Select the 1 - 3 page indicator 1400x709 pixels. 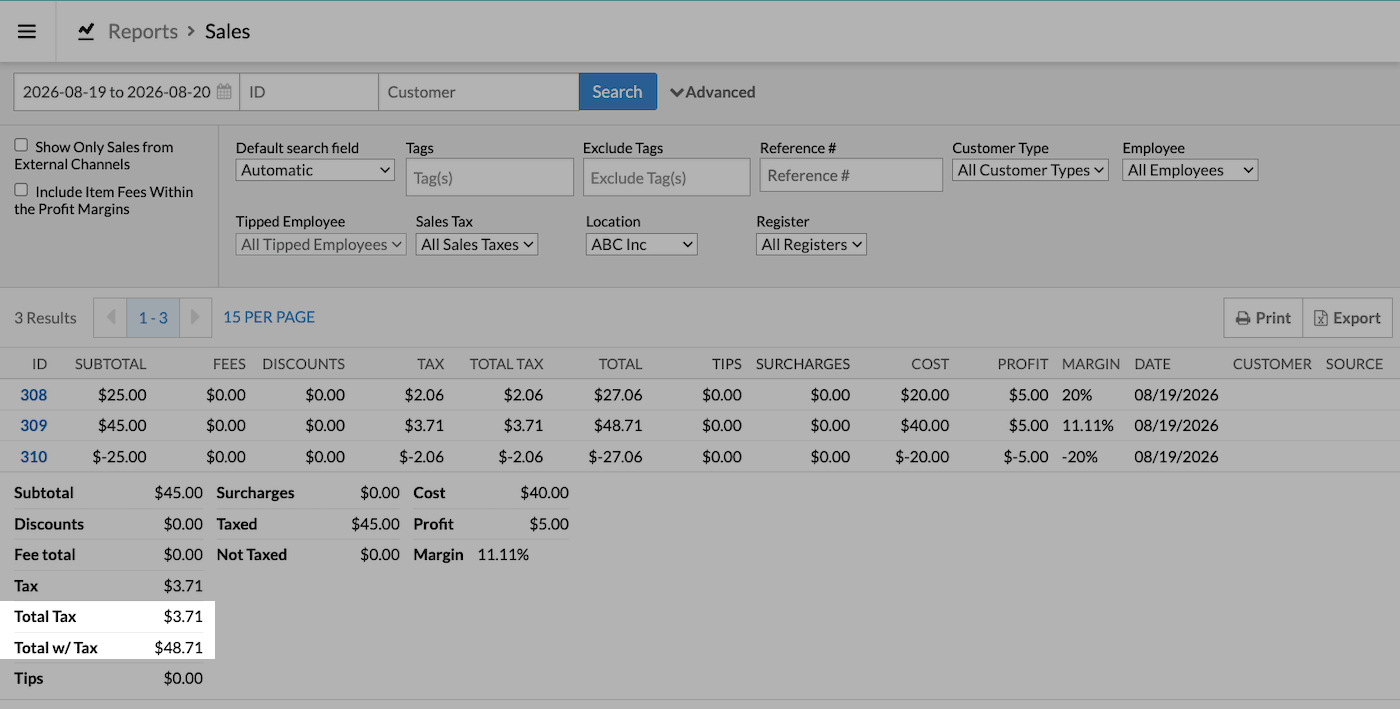click(x=153, y=317)
